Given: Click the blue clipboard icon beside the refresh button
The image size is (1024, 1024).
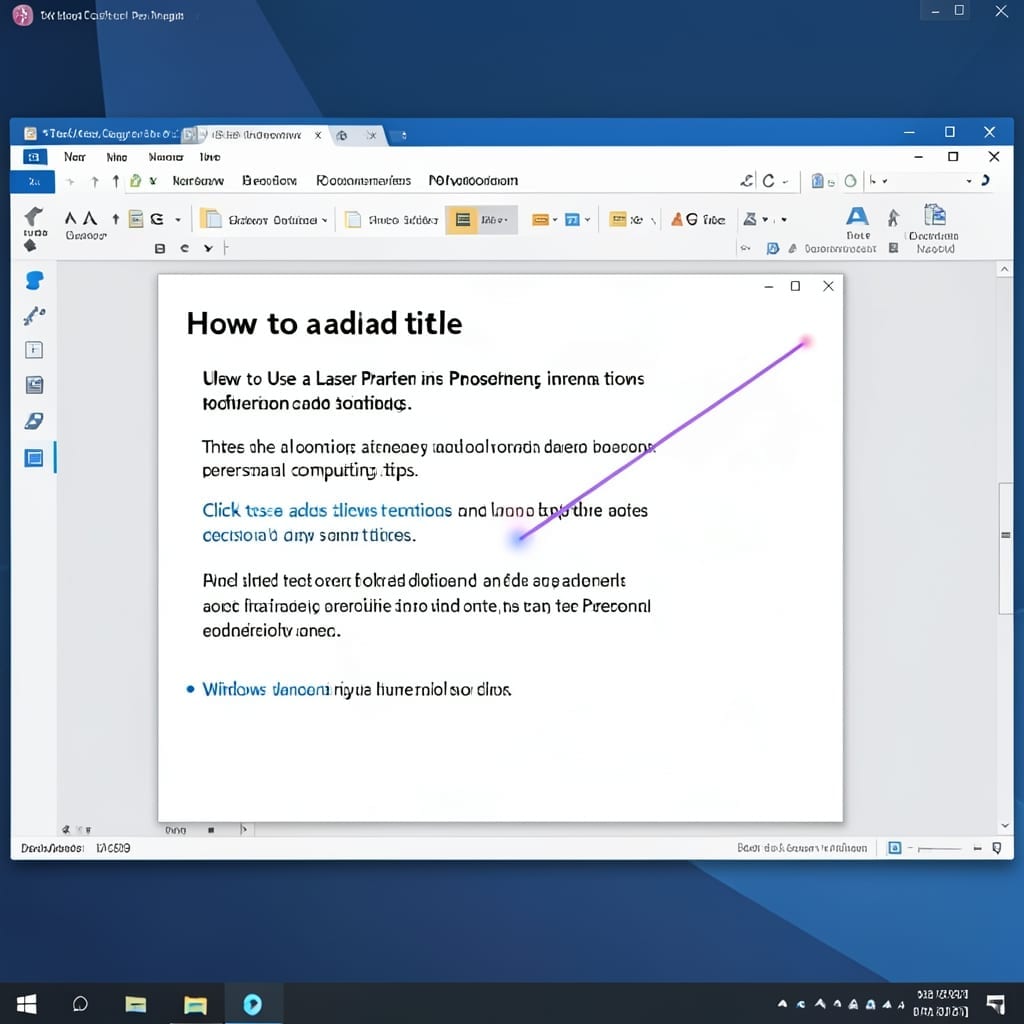Looking at the screenshot, I should [x=817, y=181].
